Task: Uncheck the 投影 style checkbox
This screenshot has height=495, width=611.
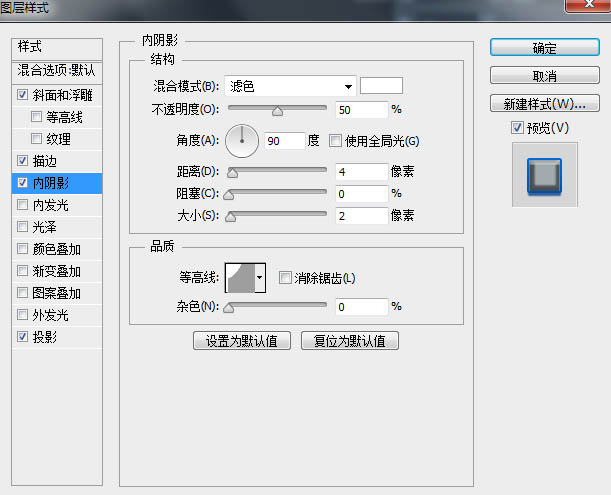Action: pos(22,336)
